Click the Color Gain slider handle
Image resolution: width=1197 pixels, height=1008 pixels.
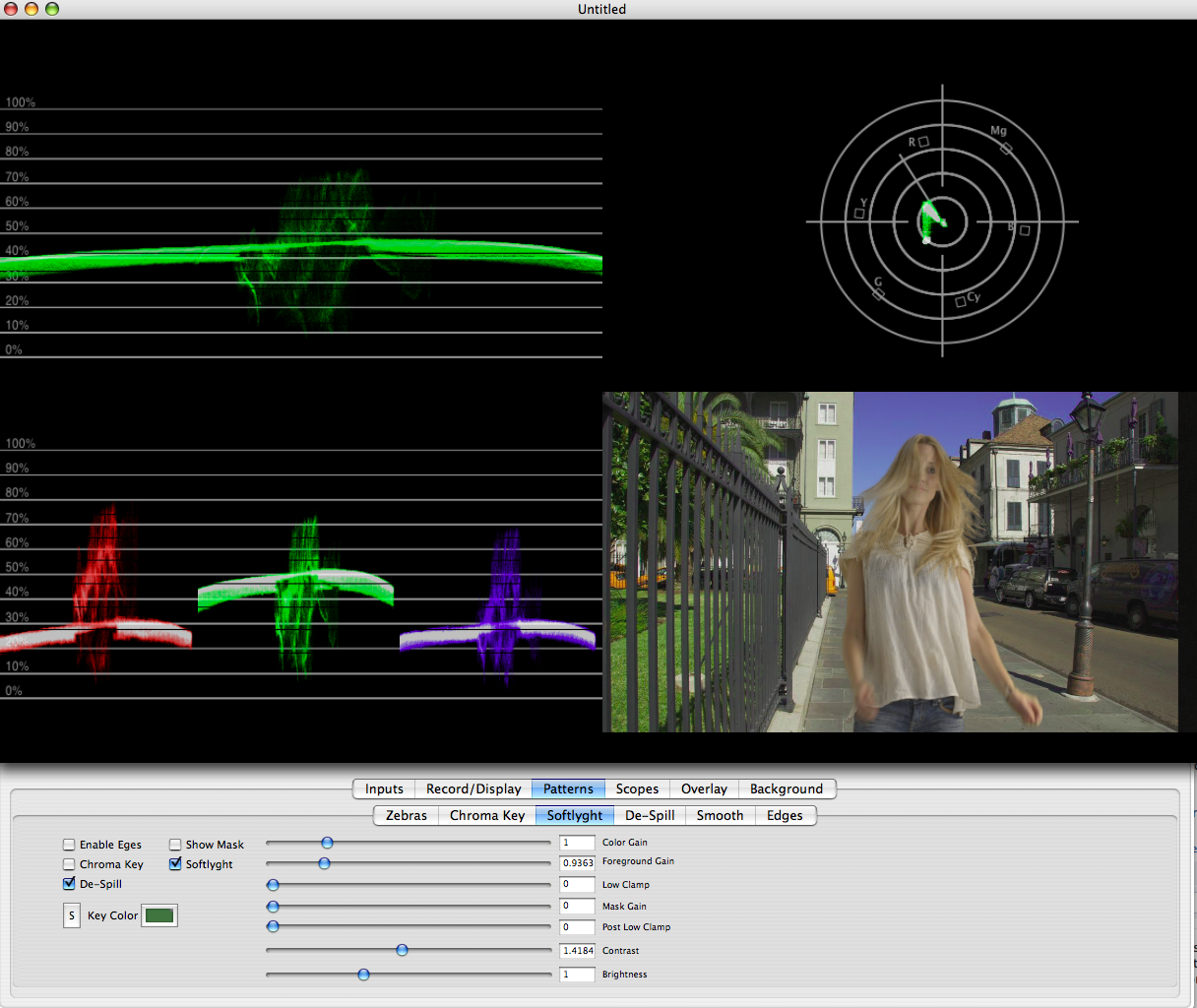point(328,843)
